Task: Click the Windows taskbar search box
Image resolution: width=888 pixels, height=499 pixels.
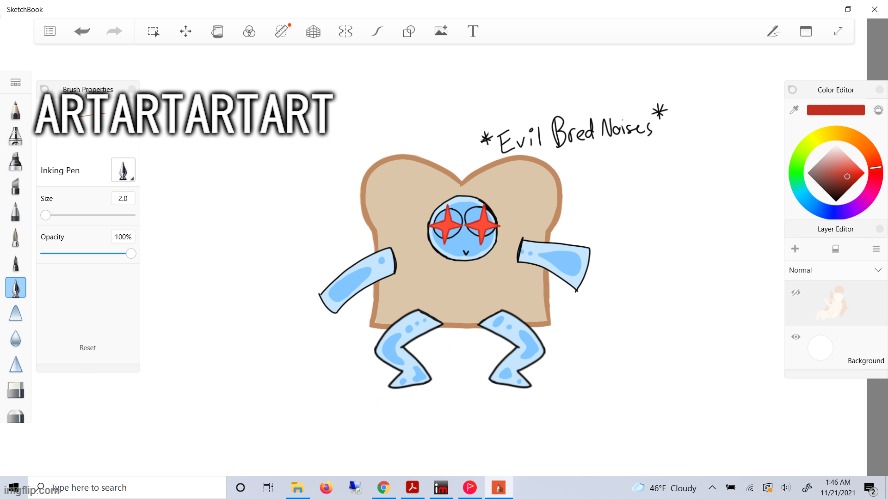Action: (127, 488)
